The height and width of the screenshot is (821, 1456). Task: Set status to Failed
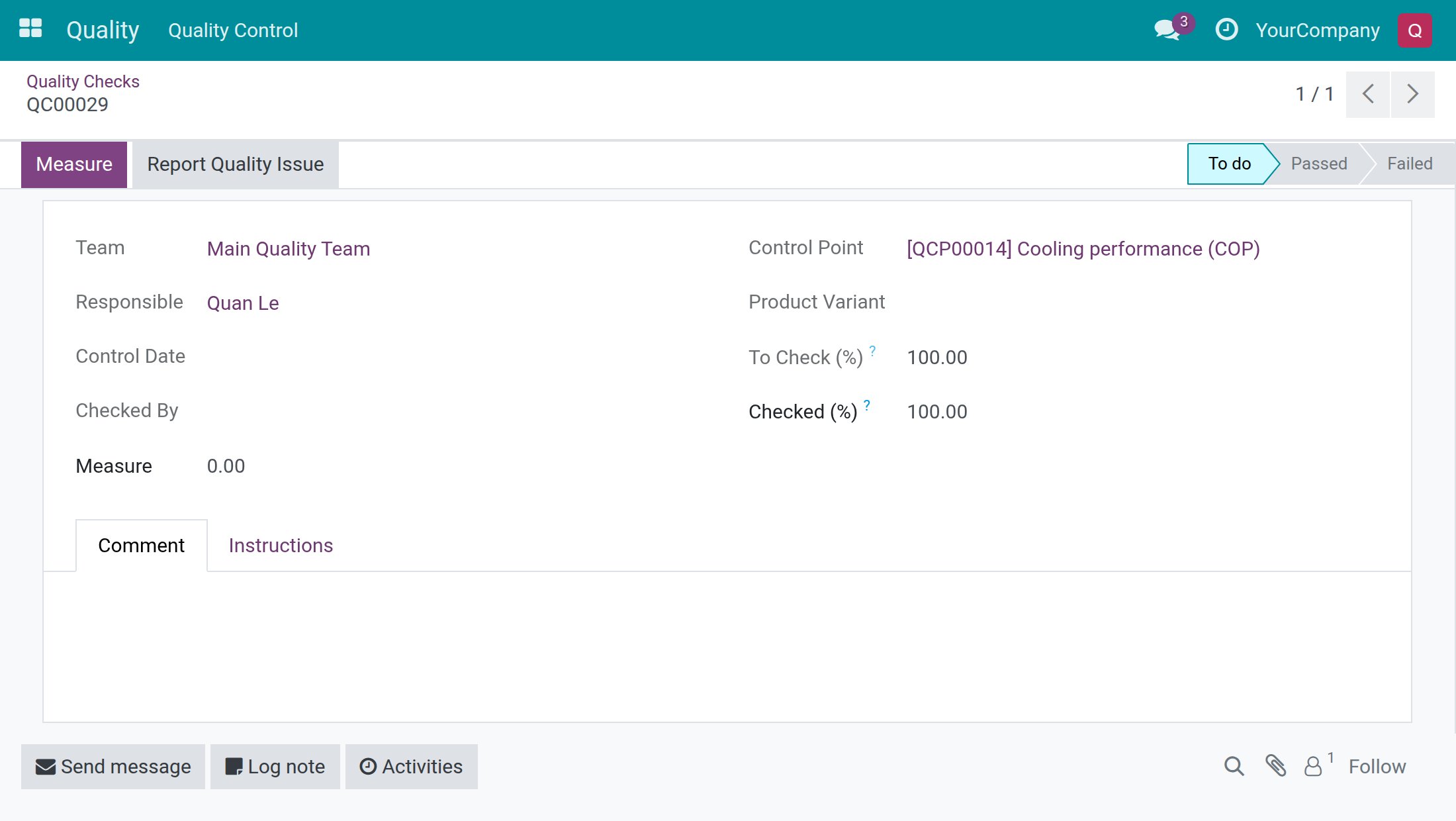pos(1410,164)
